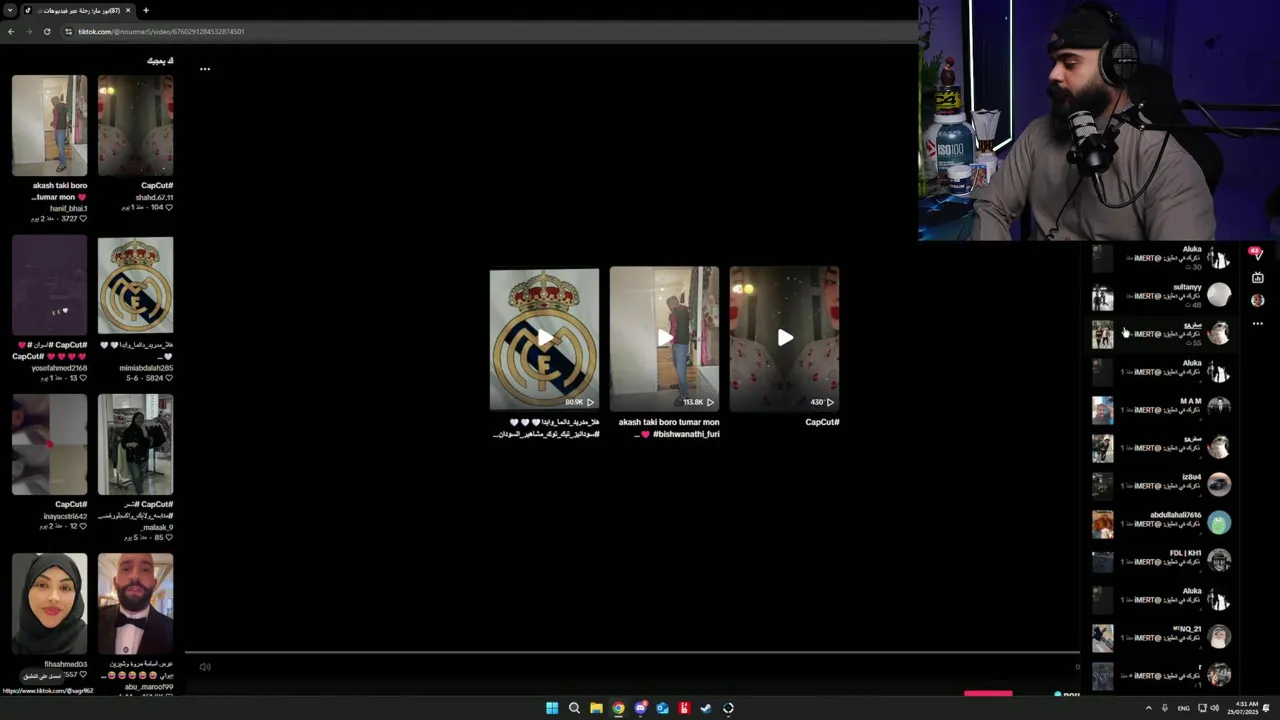Viewport: 1280px width, 720px height.
Task: Open Discord from taskbar
Action: click(640, 708)
